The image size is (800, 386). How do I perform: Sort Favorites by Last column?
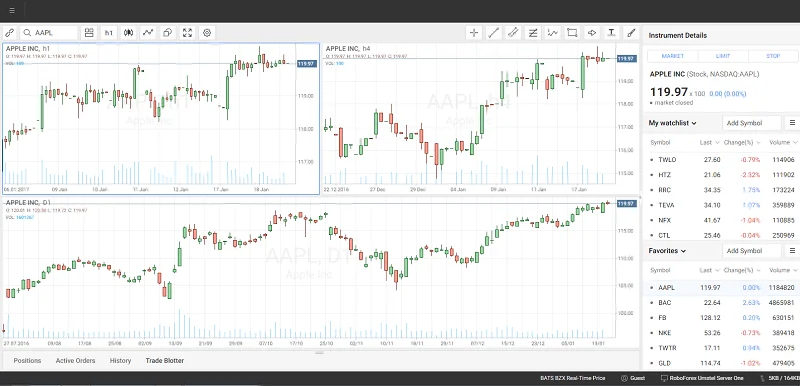[x=709, y=270]
